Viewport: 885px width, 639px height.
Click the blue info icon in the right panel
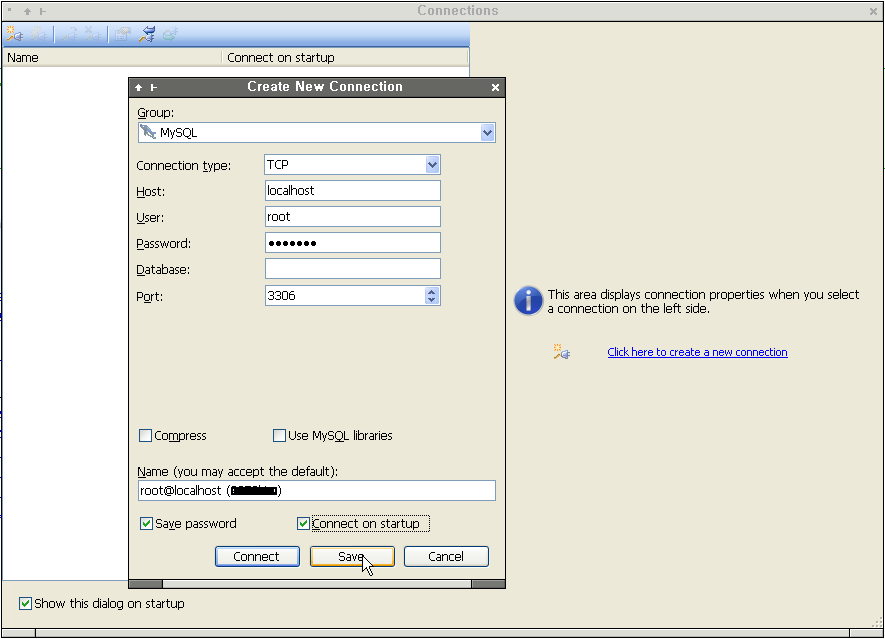[528, 300]
